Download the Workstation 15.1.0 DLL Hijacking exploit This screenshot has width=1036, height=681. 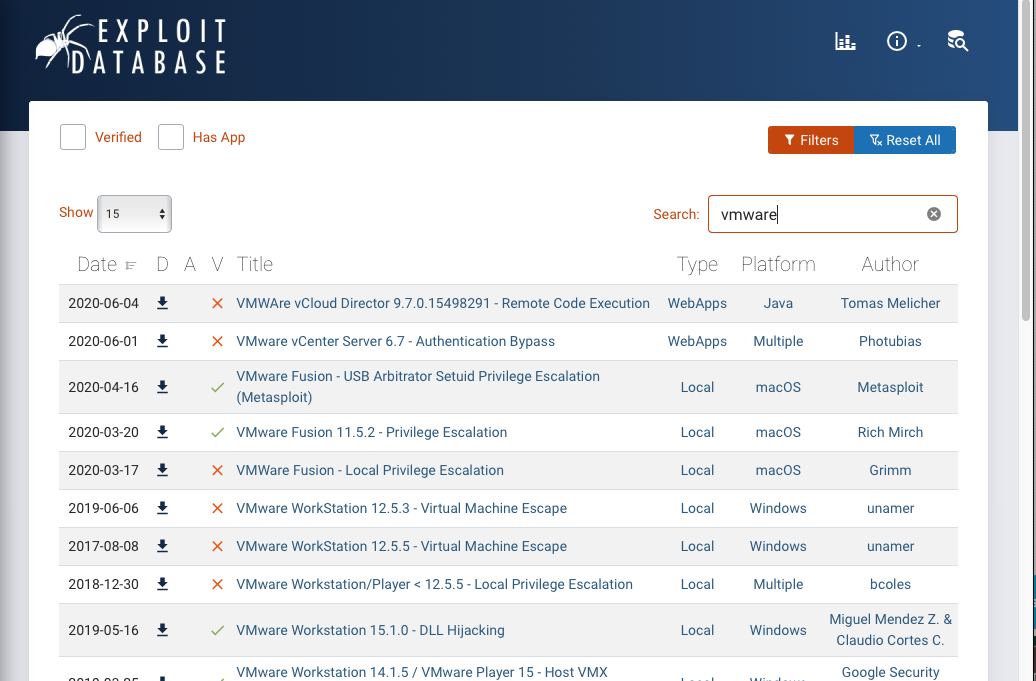tap(163, 630)
